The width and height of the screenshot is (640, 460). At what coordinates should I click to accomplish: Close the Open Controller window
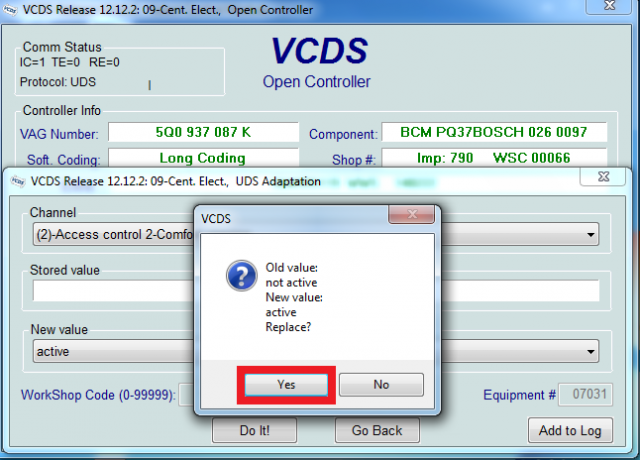click(610, 5)
